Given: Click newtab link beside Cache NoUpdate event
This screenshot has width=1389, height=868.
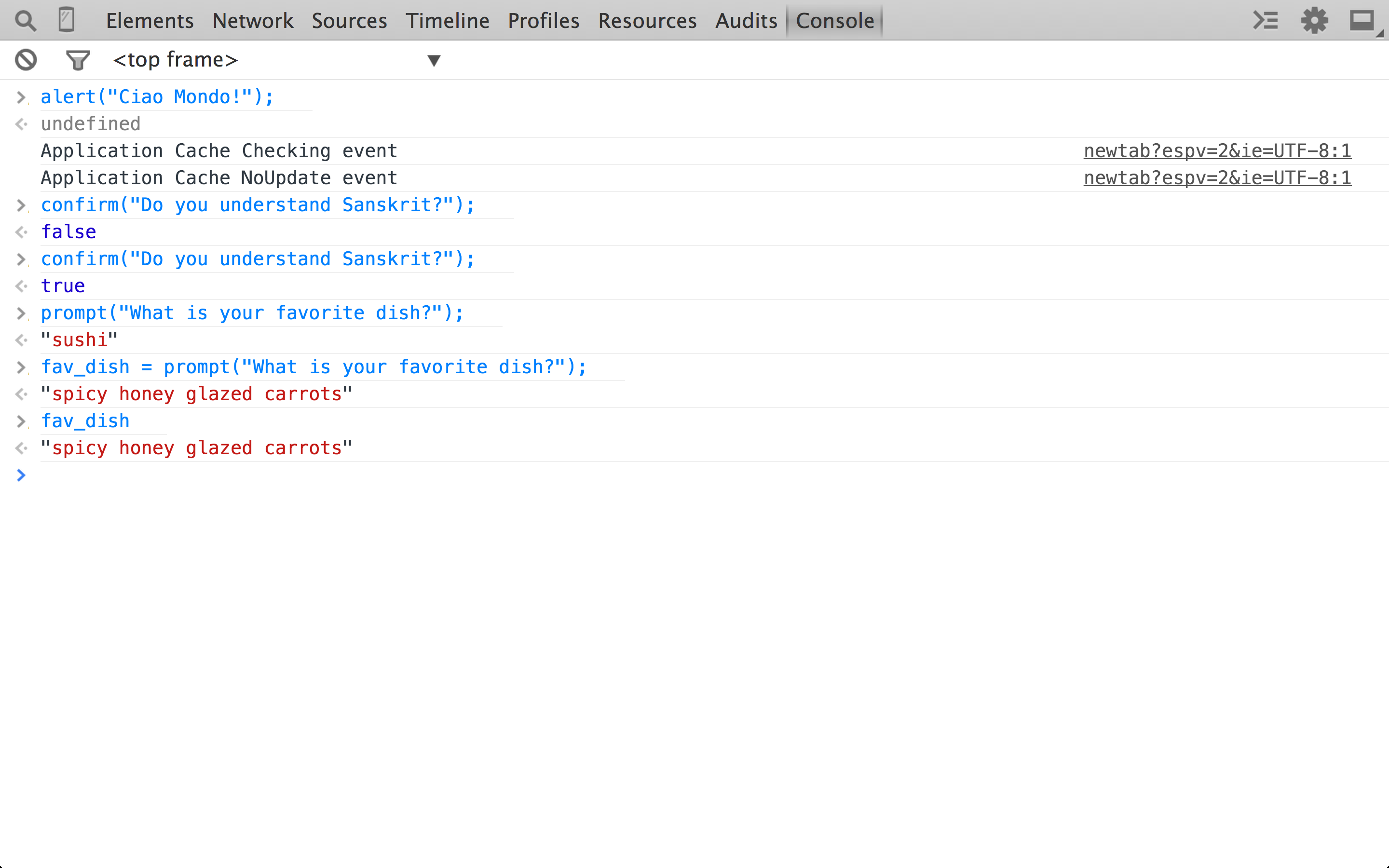Looking at the screenshot, I should tap(1217, 178).
